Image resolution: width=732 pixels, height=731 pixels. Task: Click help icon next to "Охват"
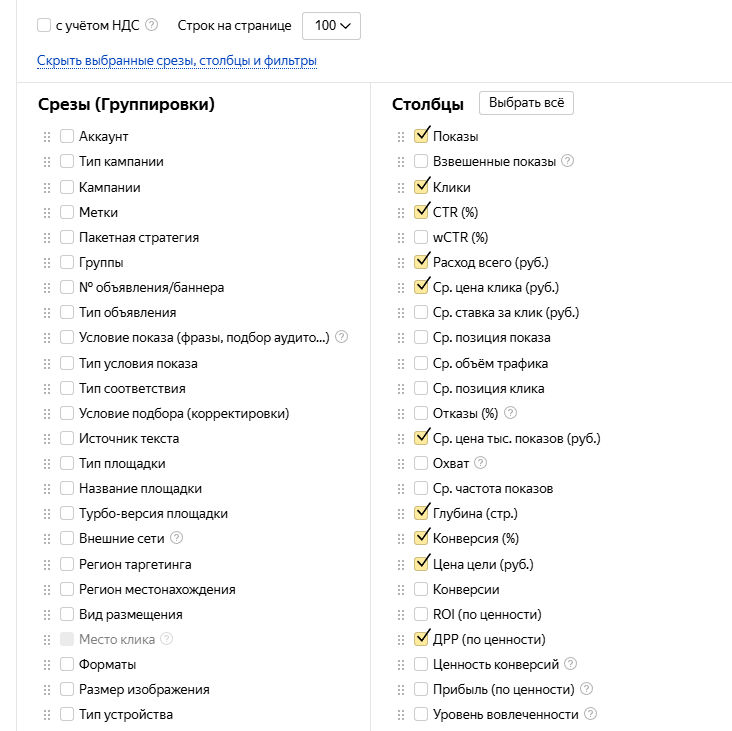coord(481,463)
